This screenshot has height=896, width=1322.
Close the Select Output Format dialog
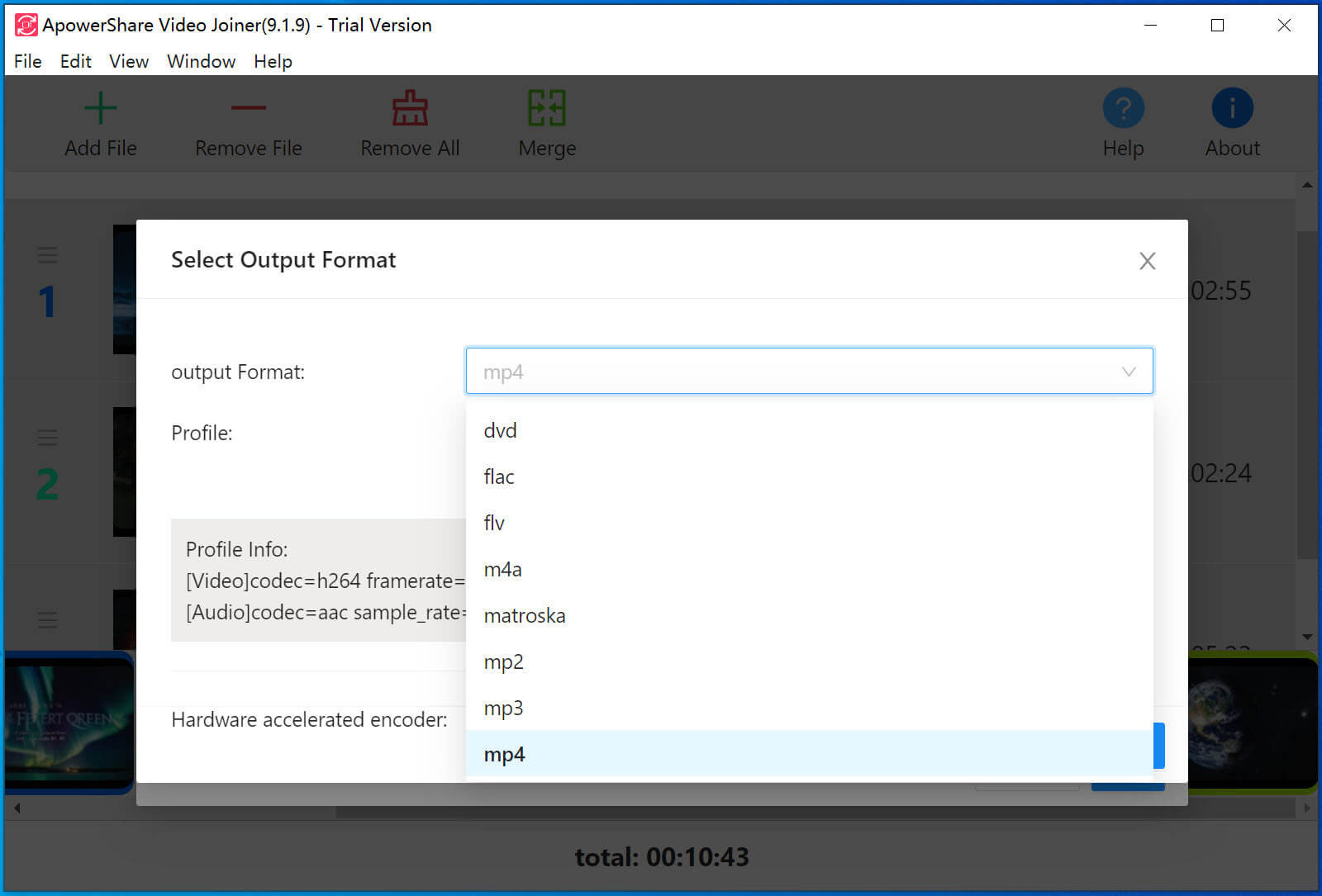1147,261
